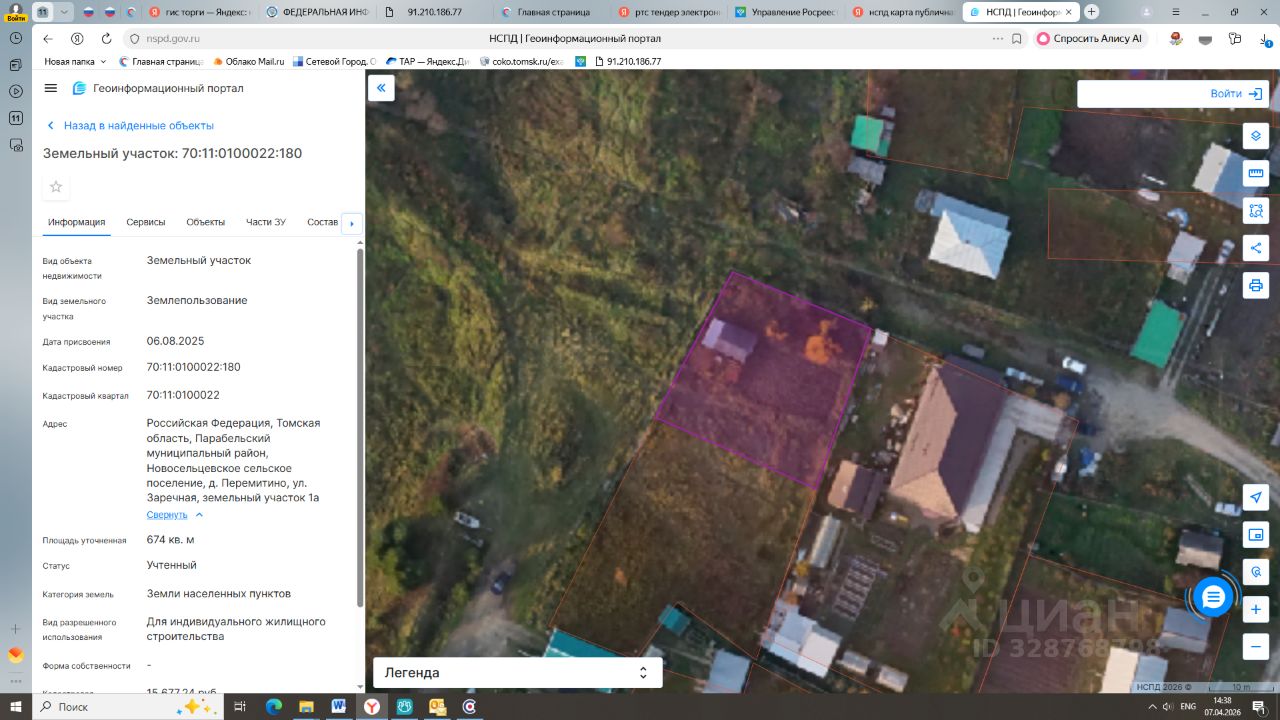Click the date value 06.08.2025
The width and height of the screenshot is (1280, 720).
click(x=175, y=341)
